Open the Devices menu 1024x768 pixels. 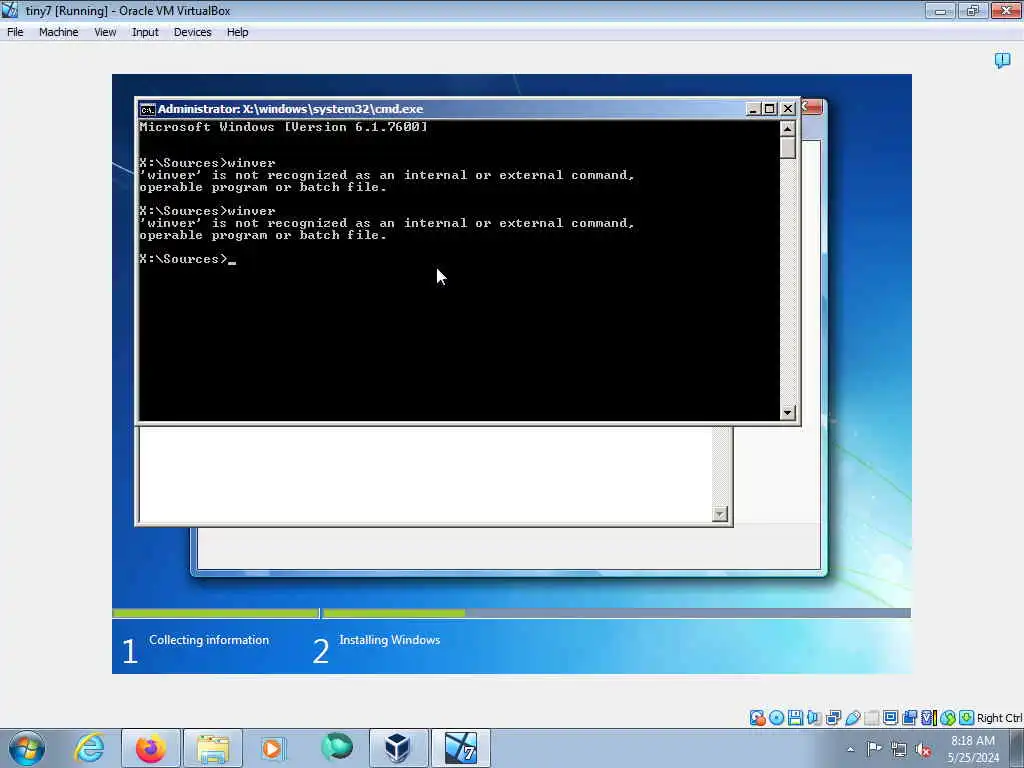(x=193, y=32)
